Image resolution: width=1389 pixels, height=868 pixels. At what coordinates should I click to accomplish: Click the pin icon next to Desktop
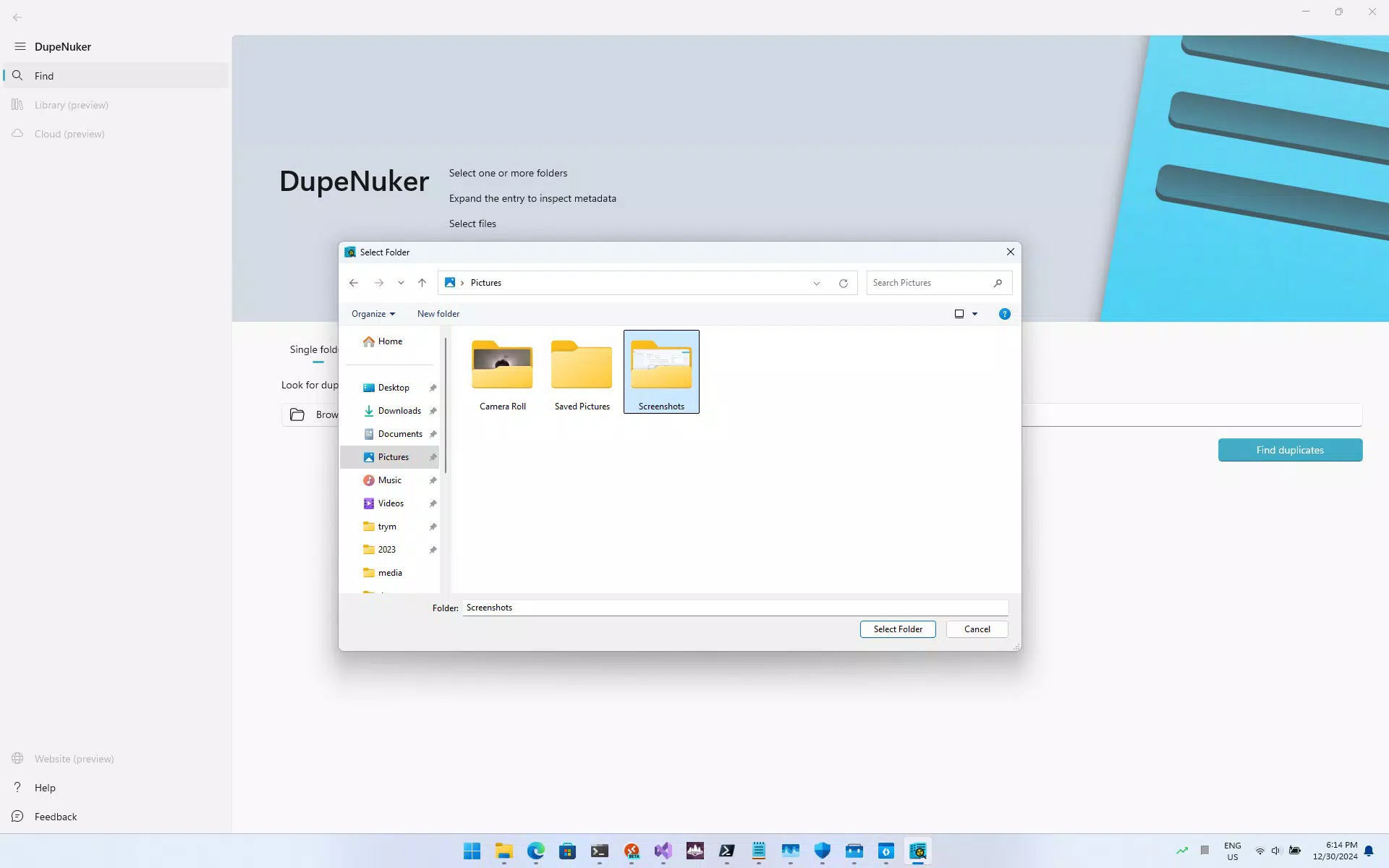(x=433, y=388)
